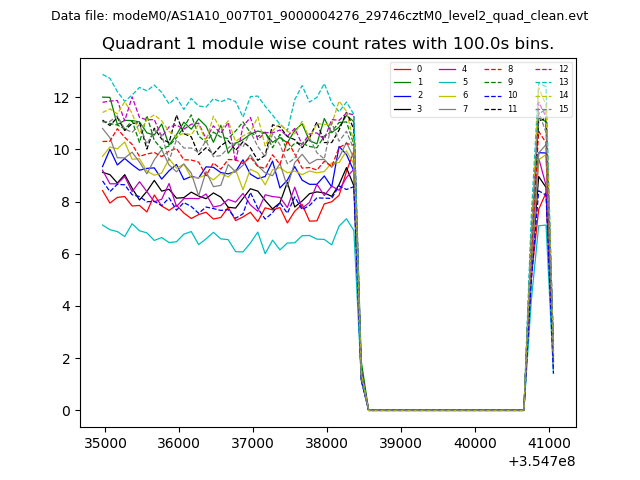Image resolution: width=640 pixels, height=480 pixels.
Task: Click the magenta dashed legend swatch for module 12
Action: pos(544,69)
